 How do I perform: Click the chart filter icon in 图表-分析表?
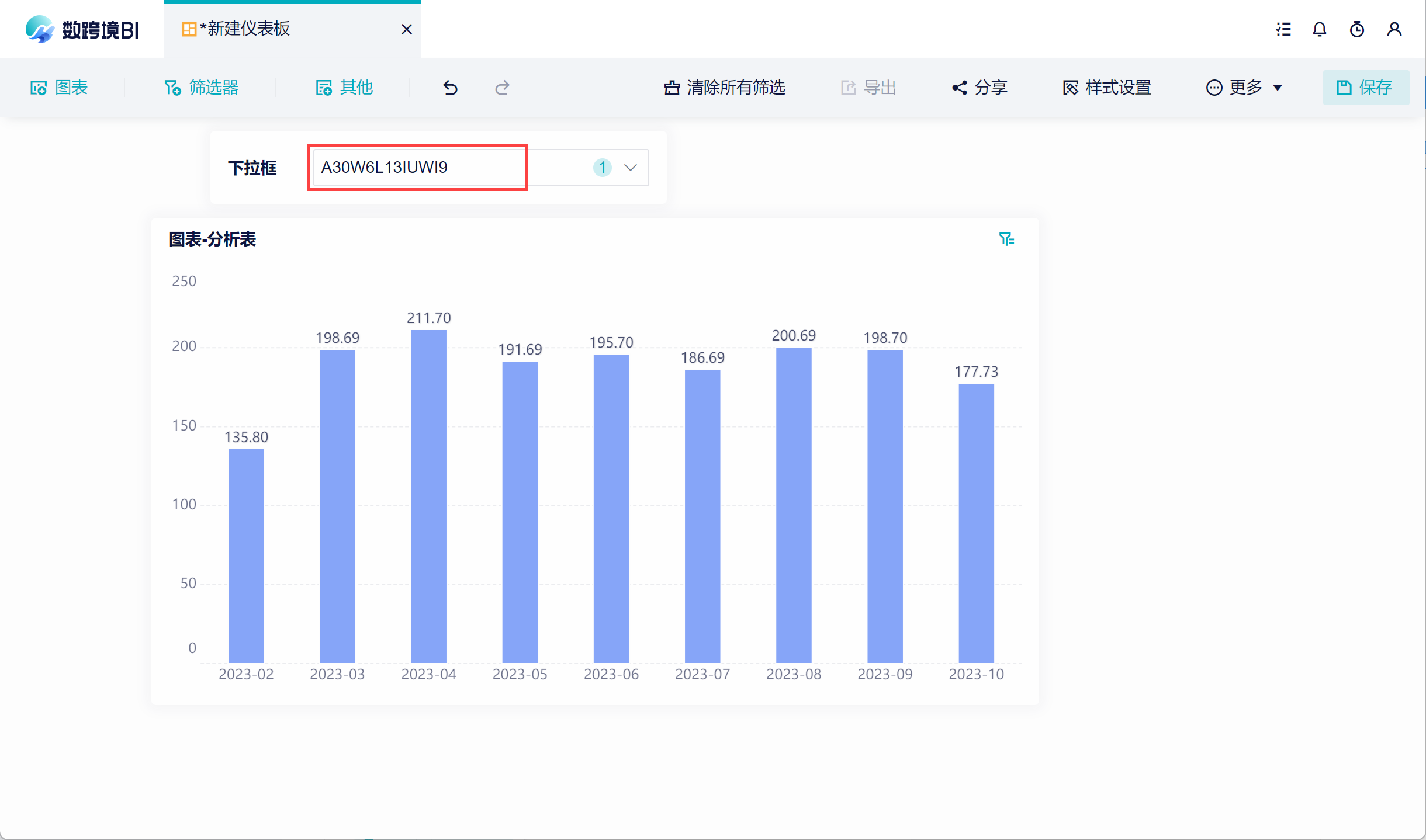click(1006, 239)
